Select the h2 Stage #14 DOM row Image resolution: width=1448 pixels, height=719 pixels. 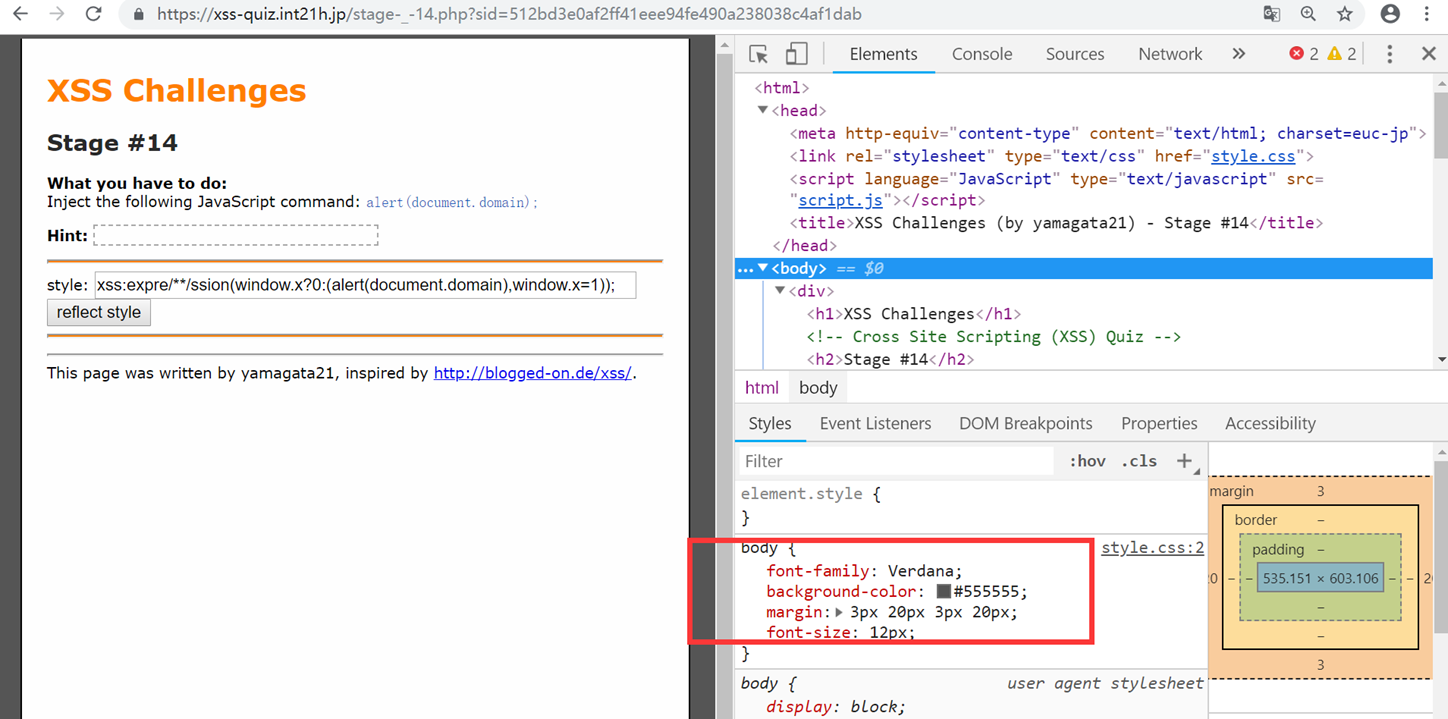point(890,359)
